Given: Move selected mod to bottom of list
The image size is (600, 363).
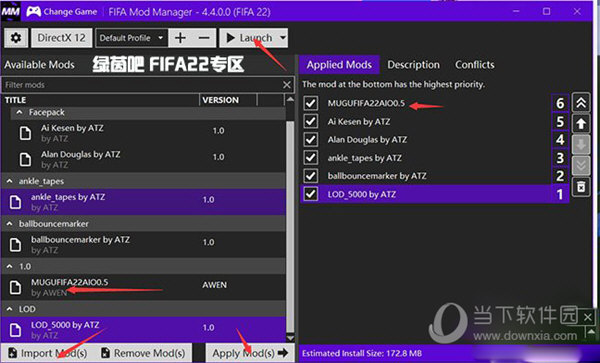Looking at the screenshot, I should [581, 166].
